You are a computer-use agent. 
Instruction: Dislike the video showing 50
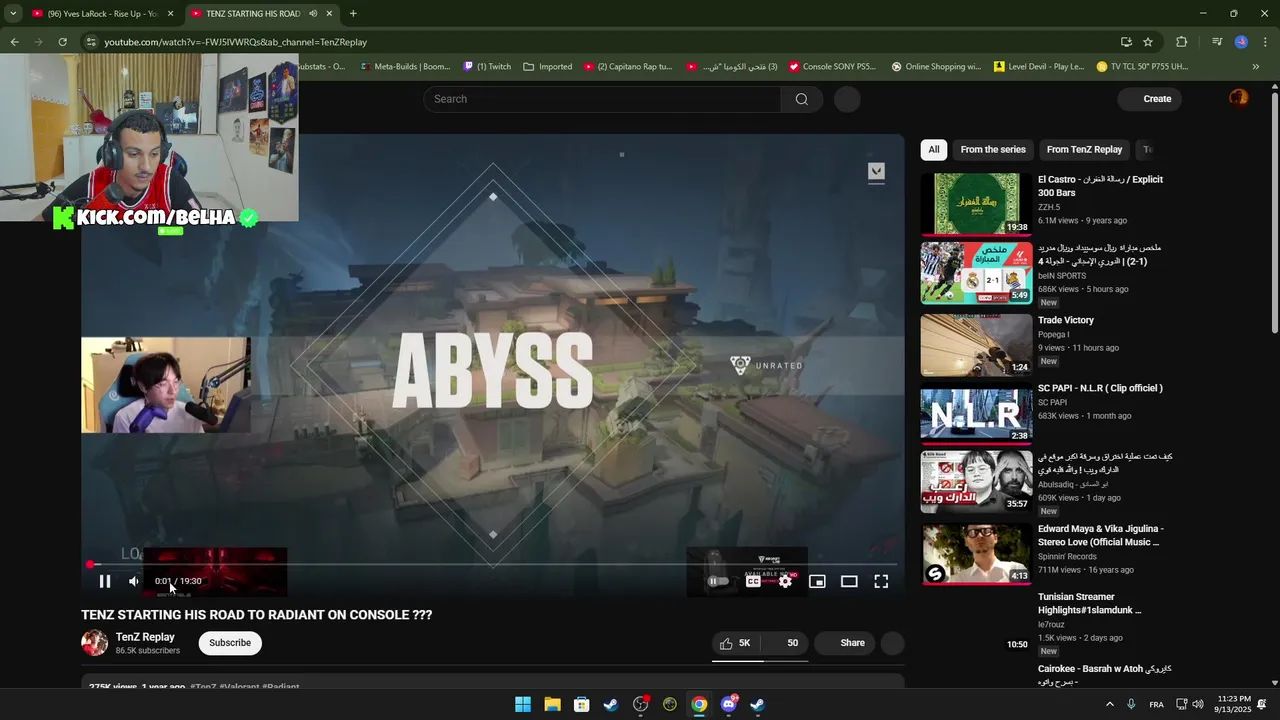tap(786, 643)
